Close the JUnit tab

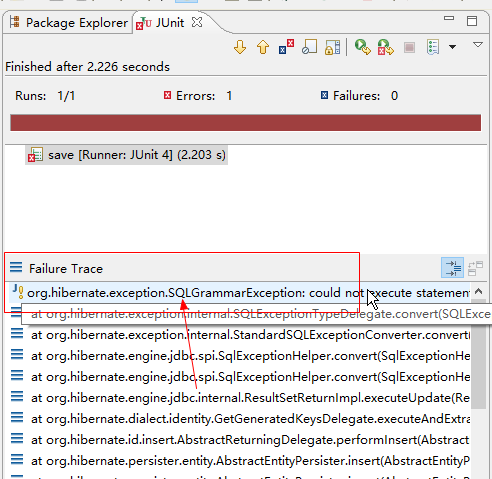coord(197,22)
